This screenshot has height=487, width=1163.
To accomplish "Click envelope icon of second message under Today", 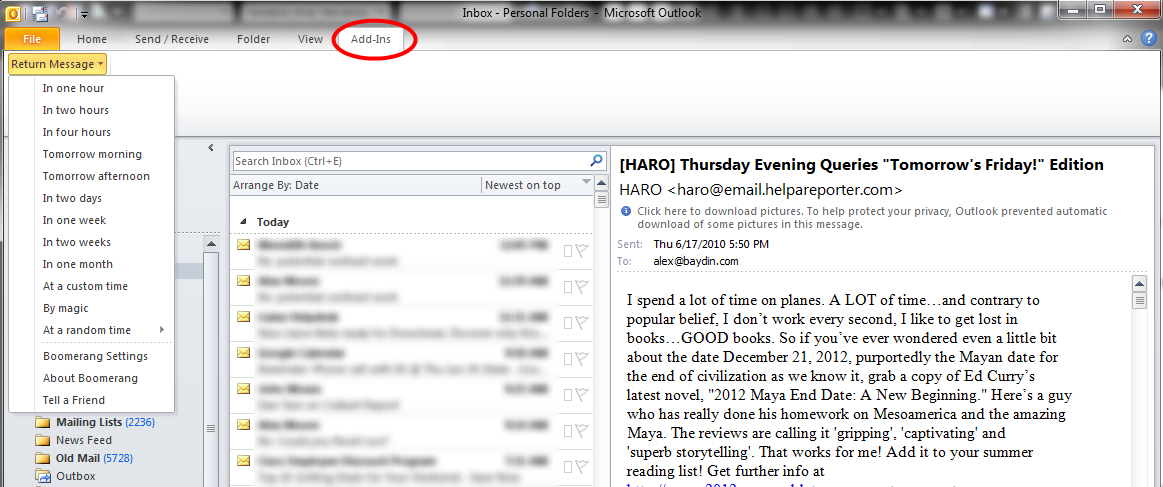I will coord(243,280).
